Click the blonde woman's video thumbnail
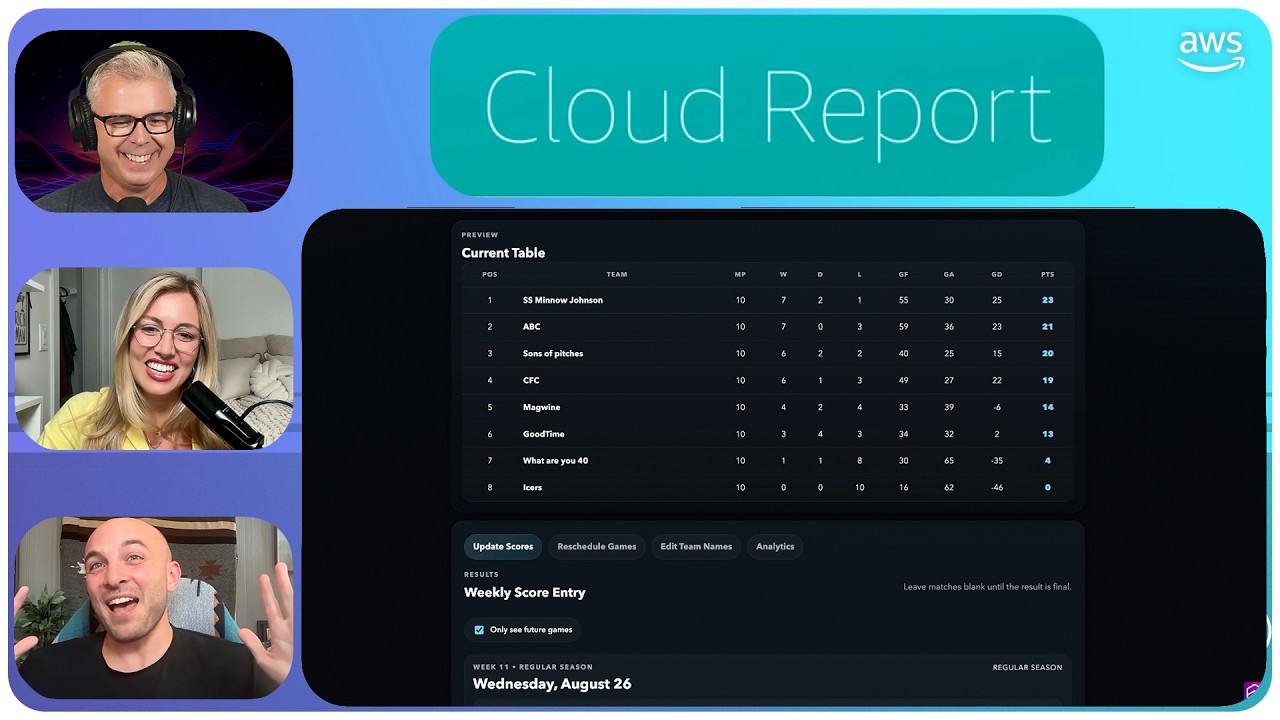The height and width of the screenshot is (720, 1280). coord(154,358)
